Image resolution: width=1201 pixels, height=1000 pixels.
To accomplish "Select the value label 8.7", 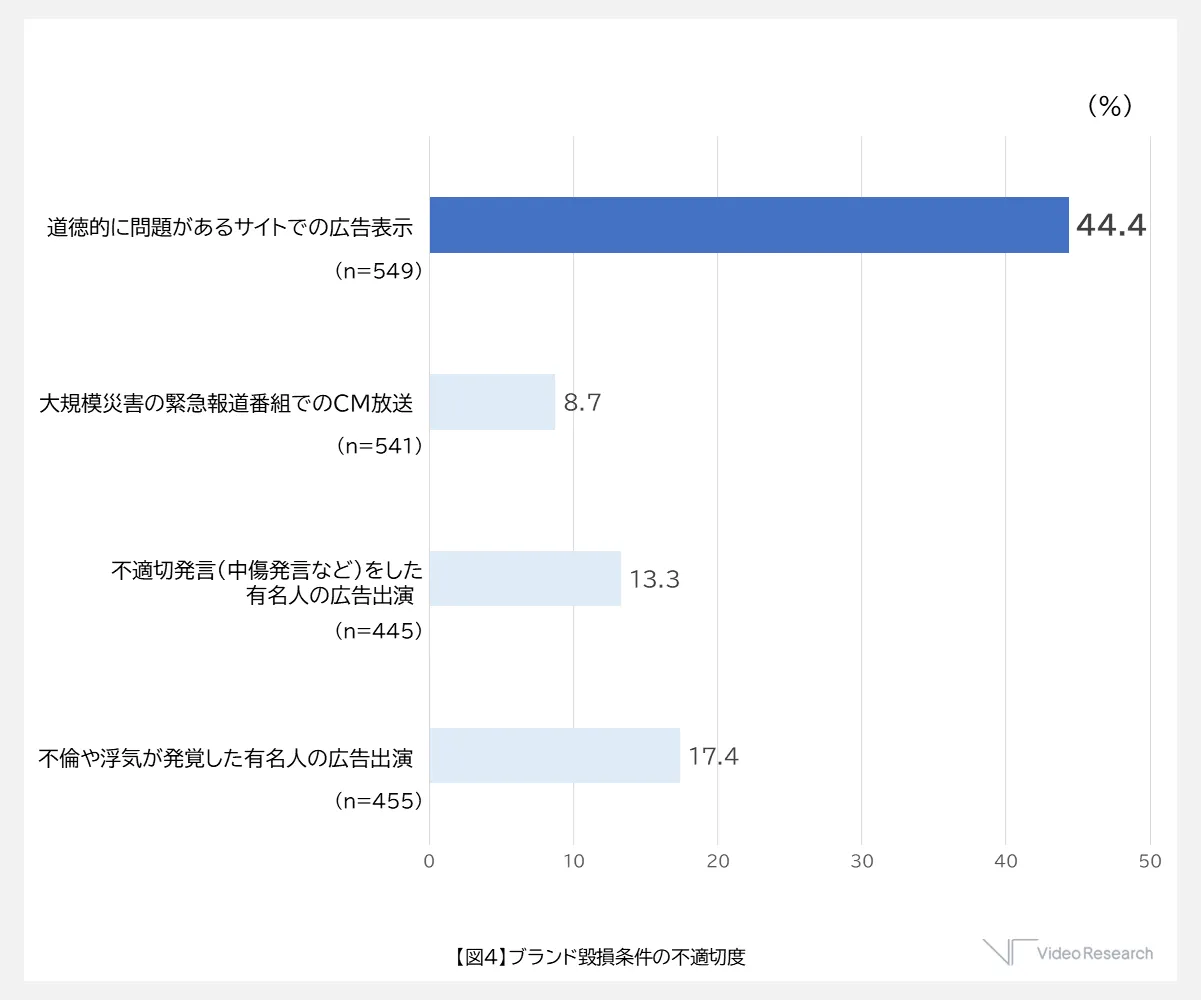I will tap(582, 403).
